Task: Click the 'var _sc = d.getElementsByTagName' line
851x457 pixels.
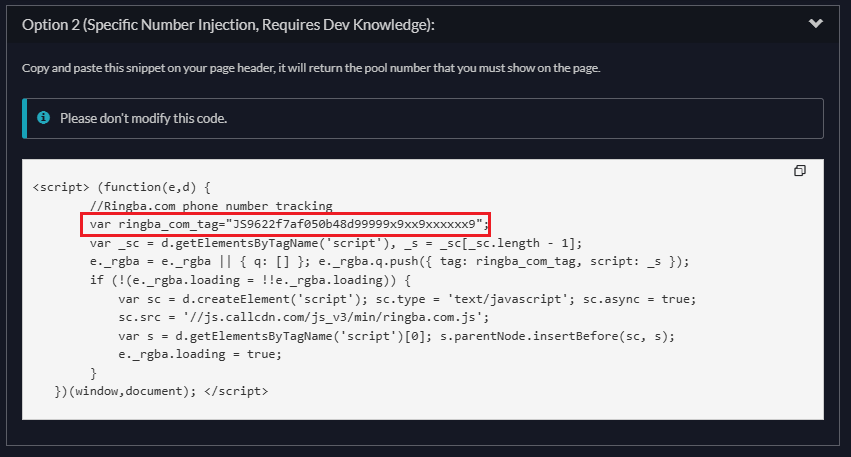Action: tap(335, 243)
